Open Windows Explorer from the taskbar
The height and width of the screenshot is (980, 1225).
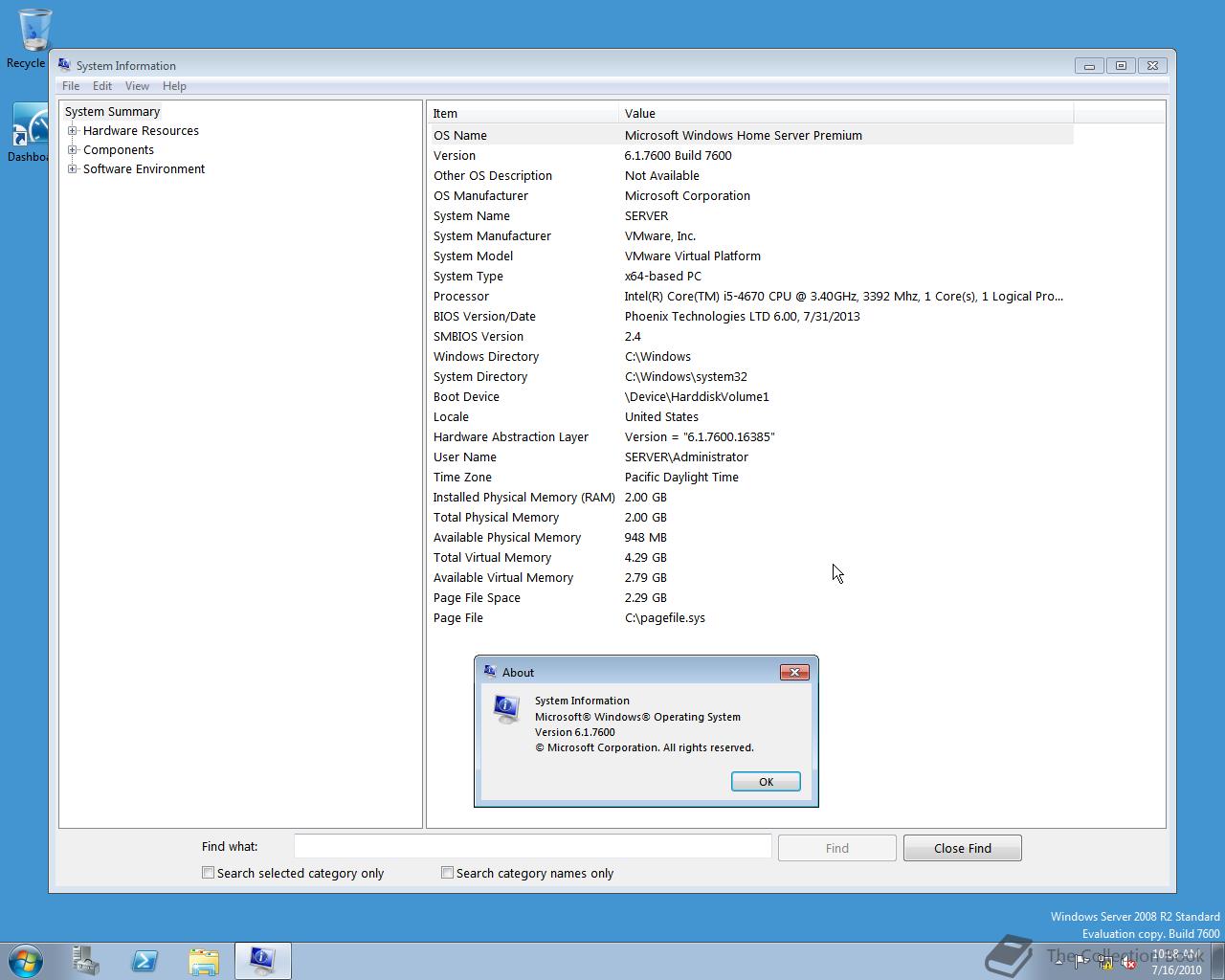pos(203,960)
